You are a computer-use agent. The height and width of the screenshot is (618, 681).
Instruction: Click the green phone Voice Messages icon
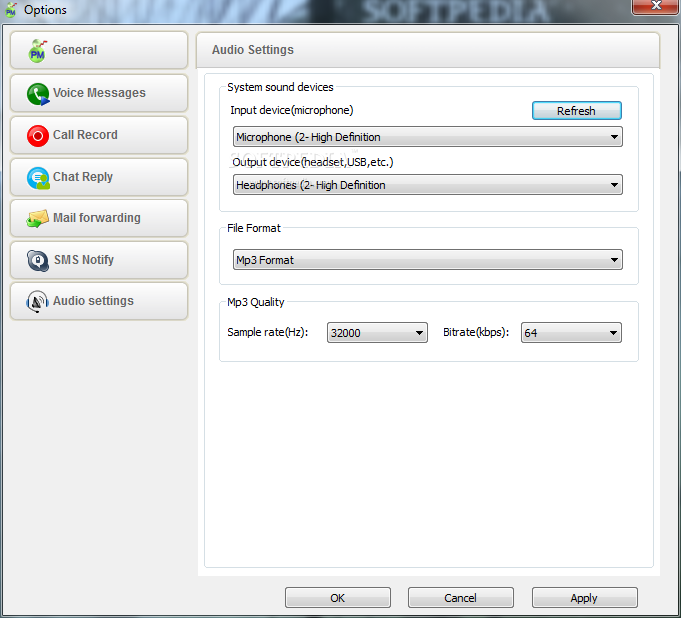click(38, 94)
